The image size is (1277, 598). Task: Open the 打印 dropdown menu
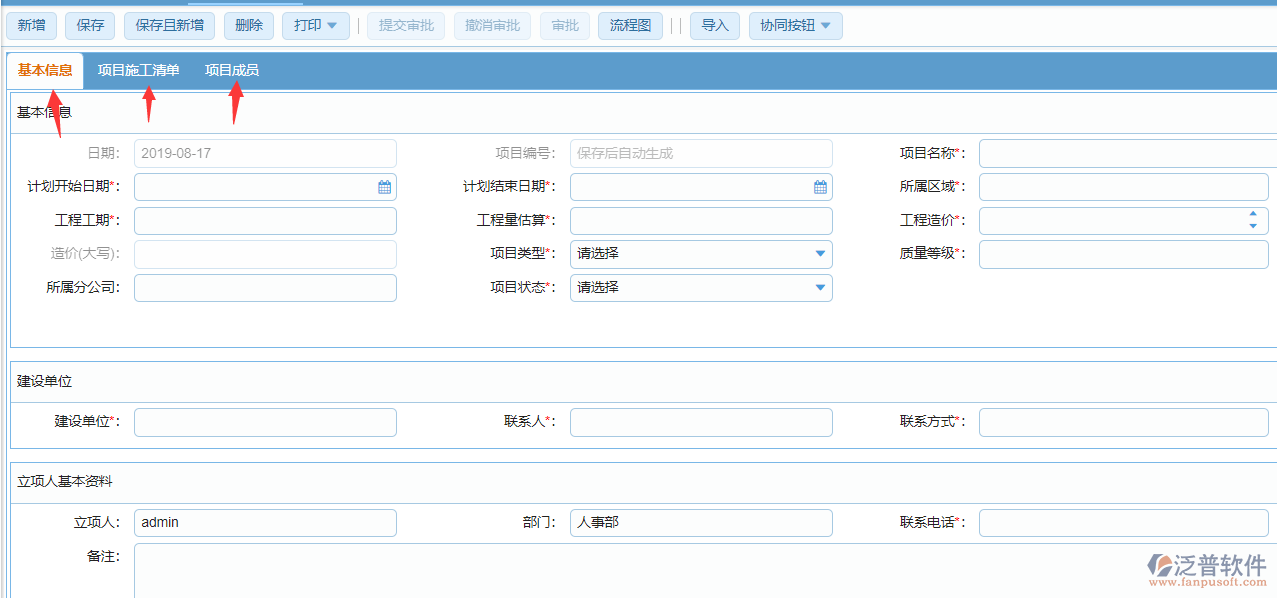(315, 25)
